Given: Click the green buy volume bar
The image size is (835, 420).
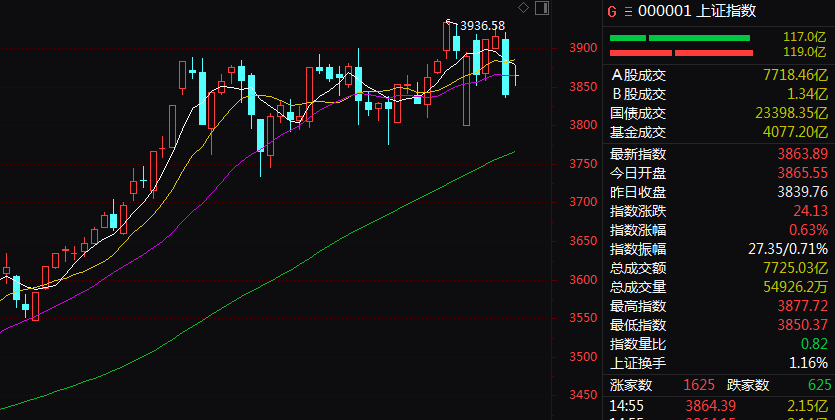Looking at the screenshot, I should [x=679, y=38].
